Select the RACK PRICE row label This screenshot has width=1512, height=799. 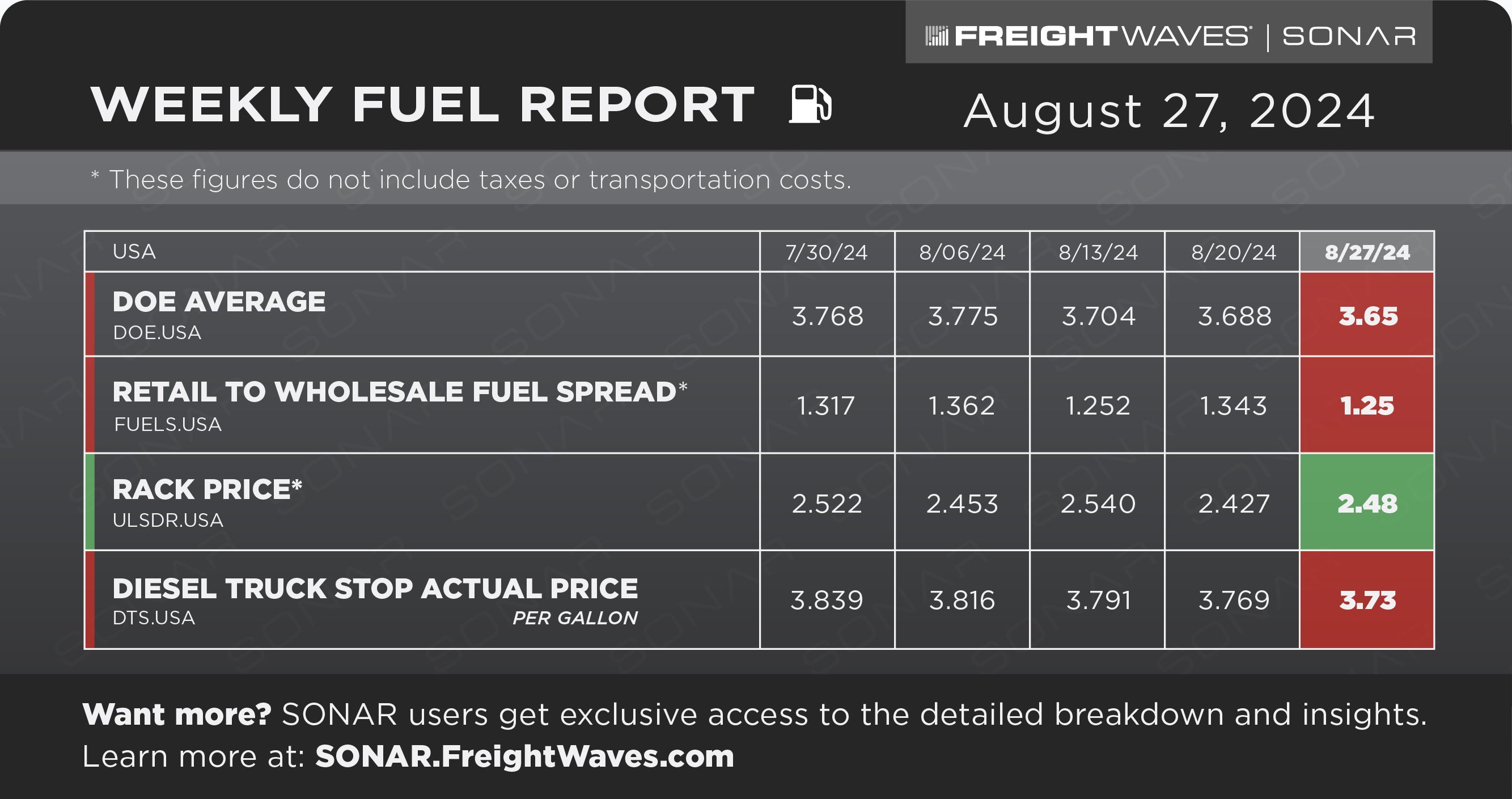pyautogui.click(x=207, y=489)
